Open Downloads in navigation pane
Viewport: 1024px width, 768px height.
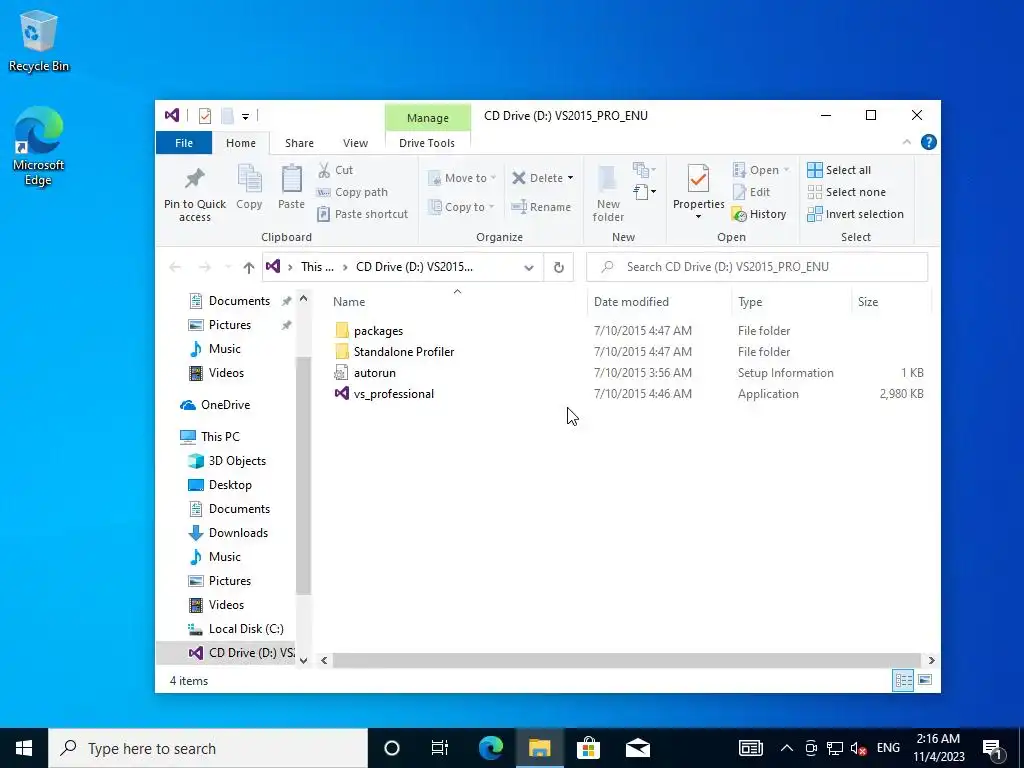click(x=238, y=532)
